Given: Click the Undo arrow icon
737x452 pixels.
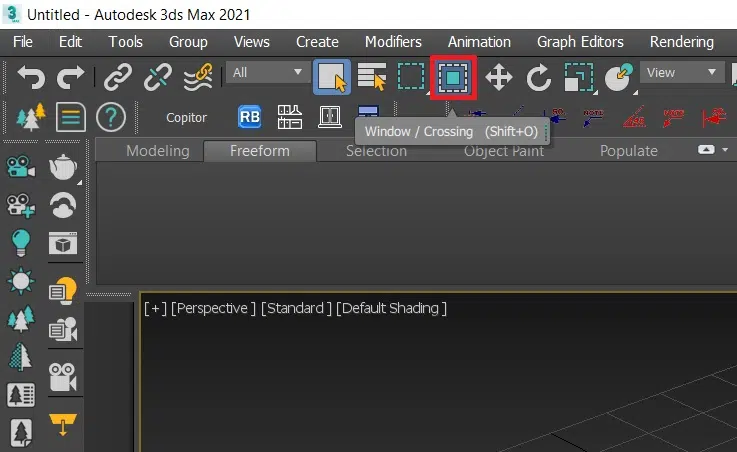Looking at the screenshot, I should pos(31,76).
